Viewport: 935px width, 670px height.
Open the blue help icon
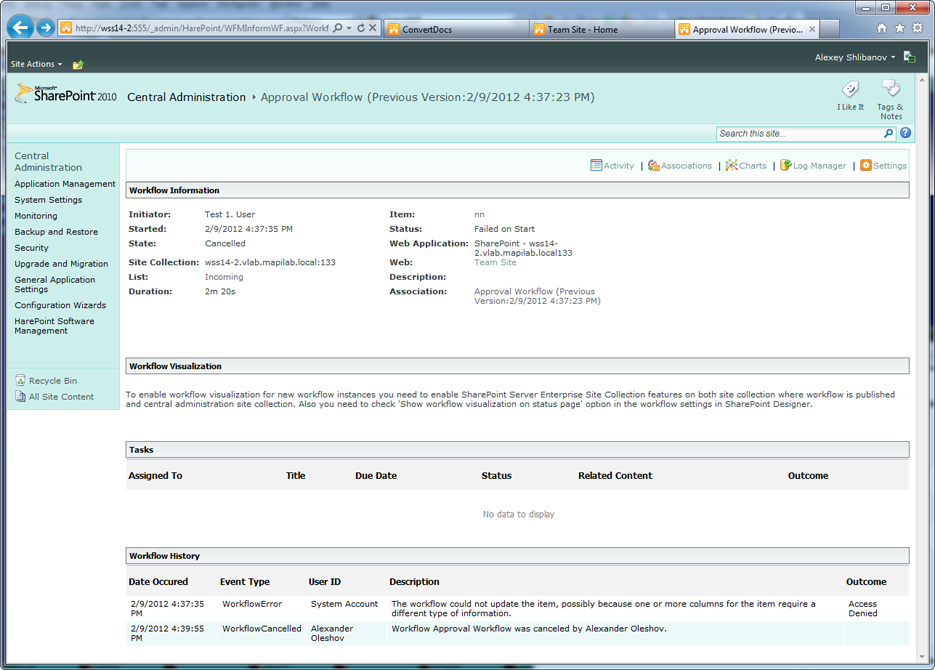point(905,133)
